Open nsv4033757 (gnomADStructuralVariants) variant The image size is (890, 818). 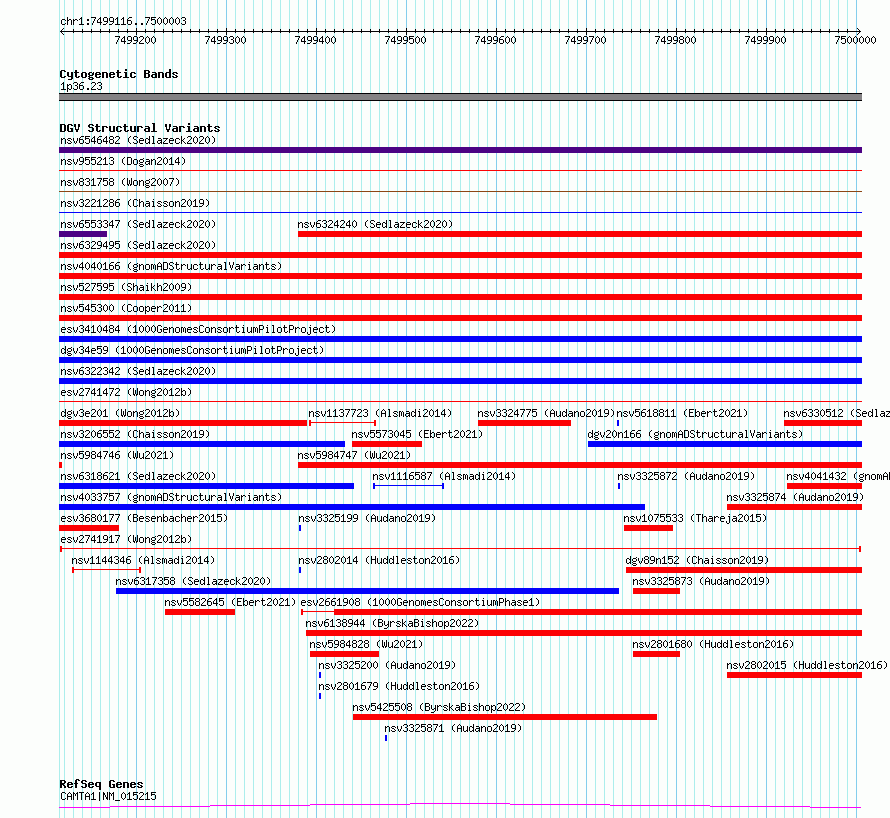[x=171, y=497]
